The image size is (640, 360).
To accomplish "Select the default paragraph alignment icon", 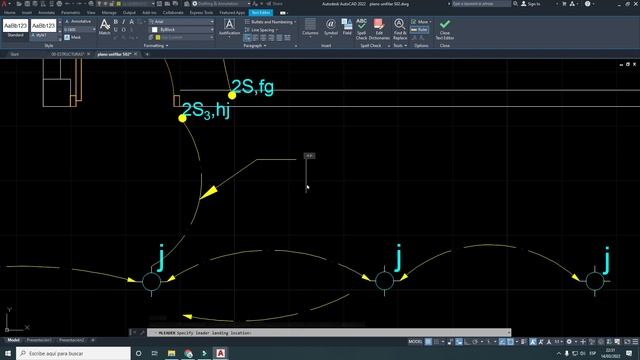I will coord(247,38).
